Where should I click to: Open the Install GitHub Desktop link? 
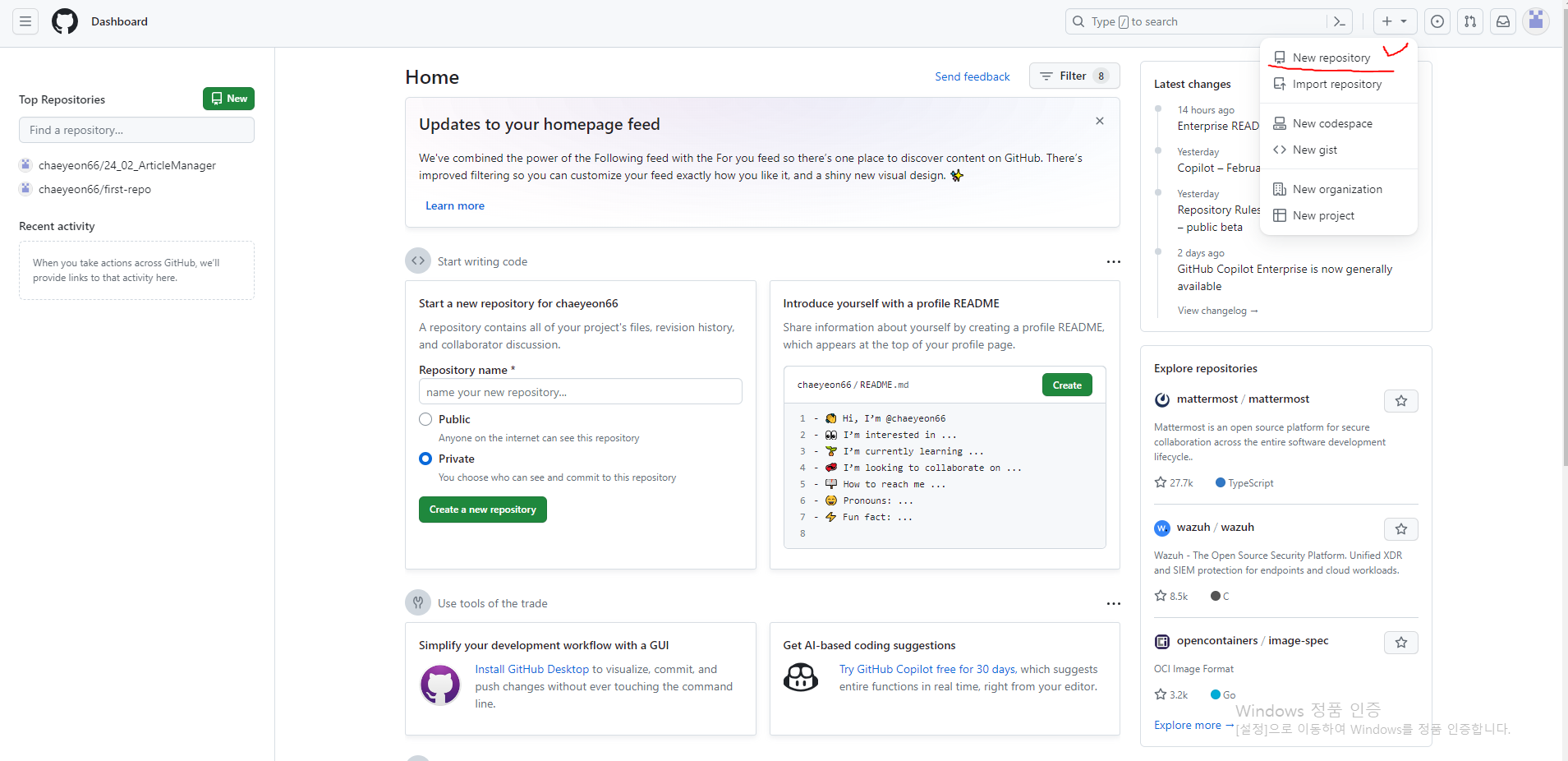(x=532, y=669)
